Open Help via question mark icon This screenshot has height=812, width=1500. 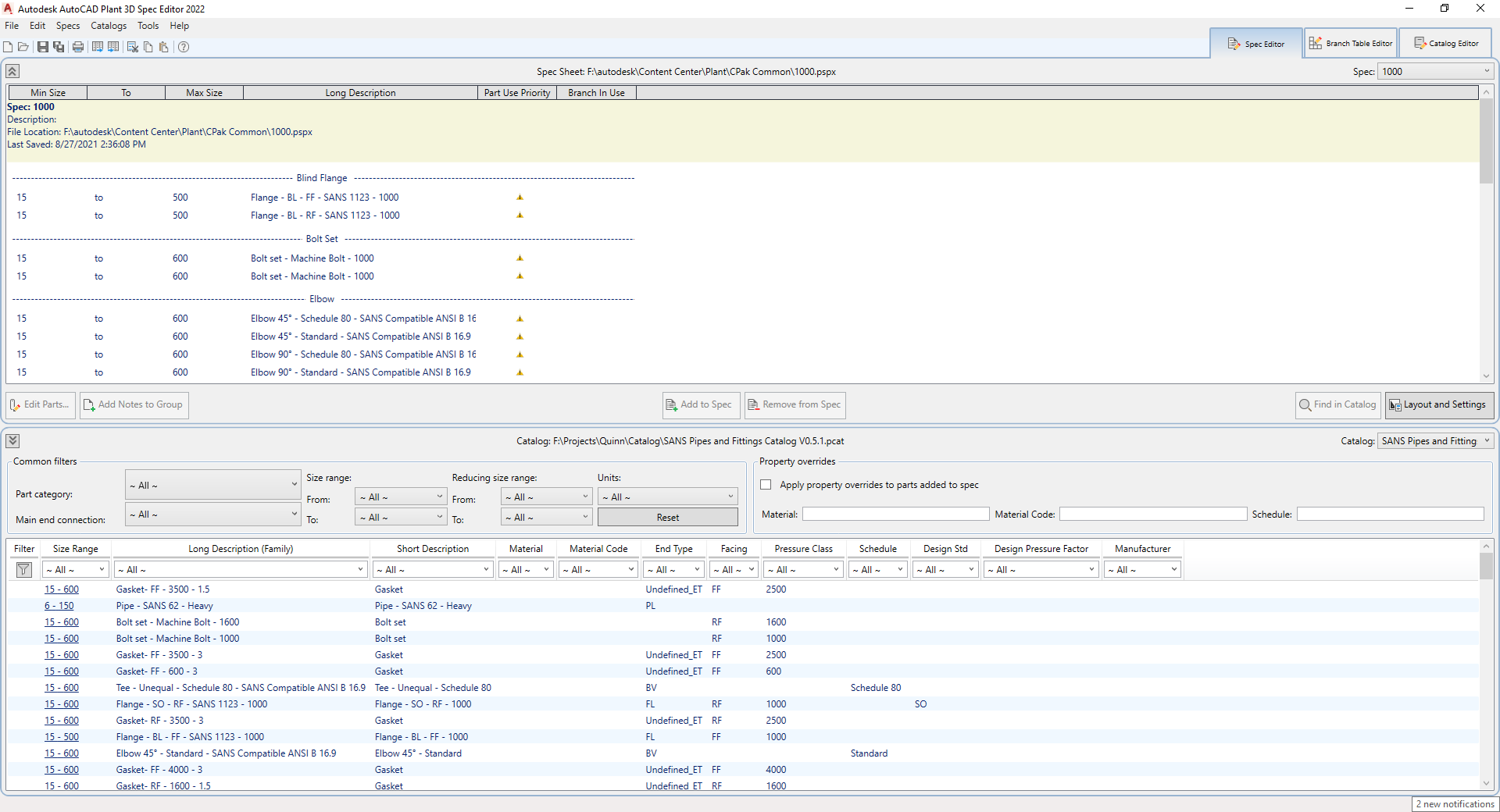[x=184, y=47]
